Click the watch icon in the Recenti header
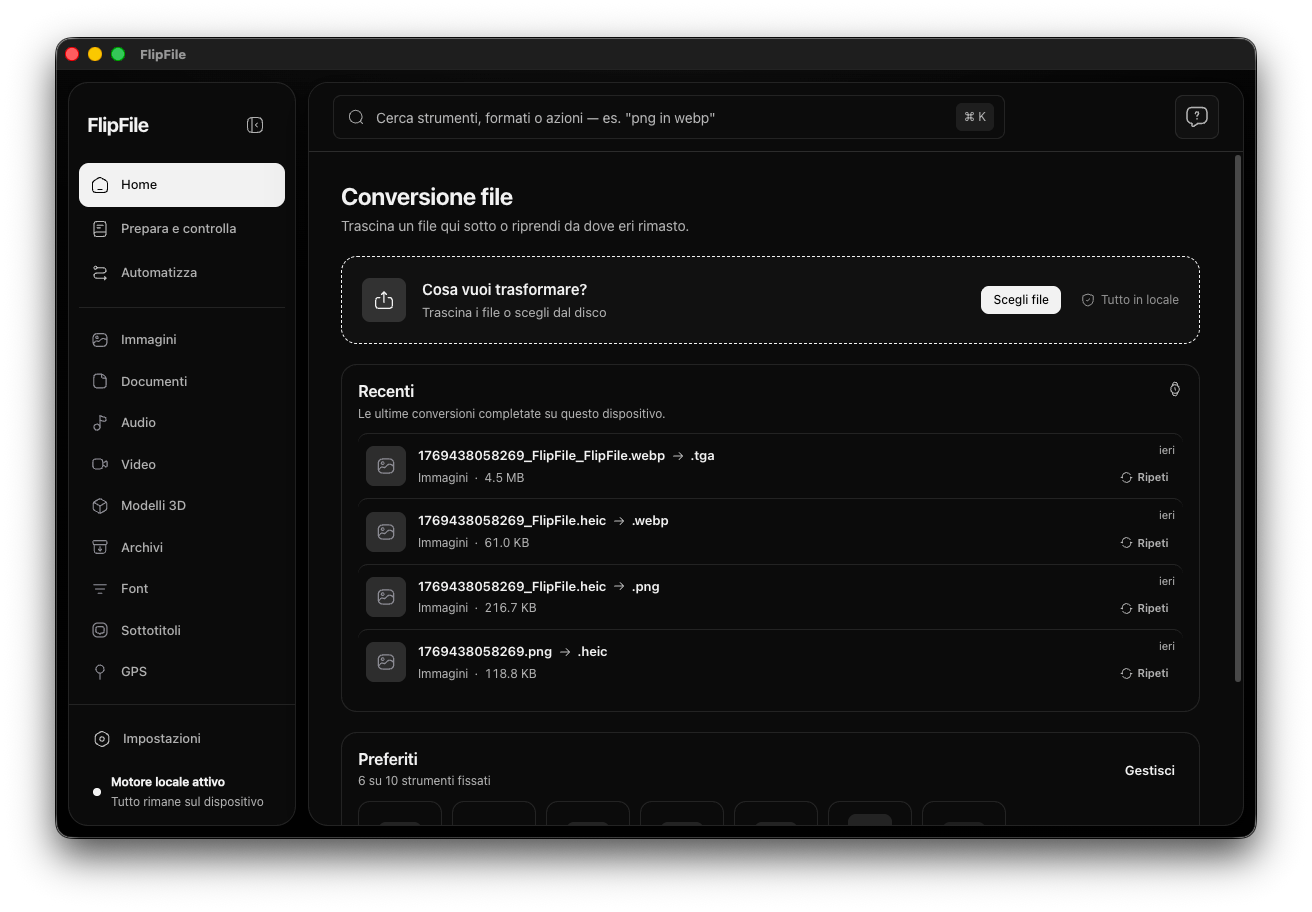The image size is (1312, 912). click(1175, 389)
